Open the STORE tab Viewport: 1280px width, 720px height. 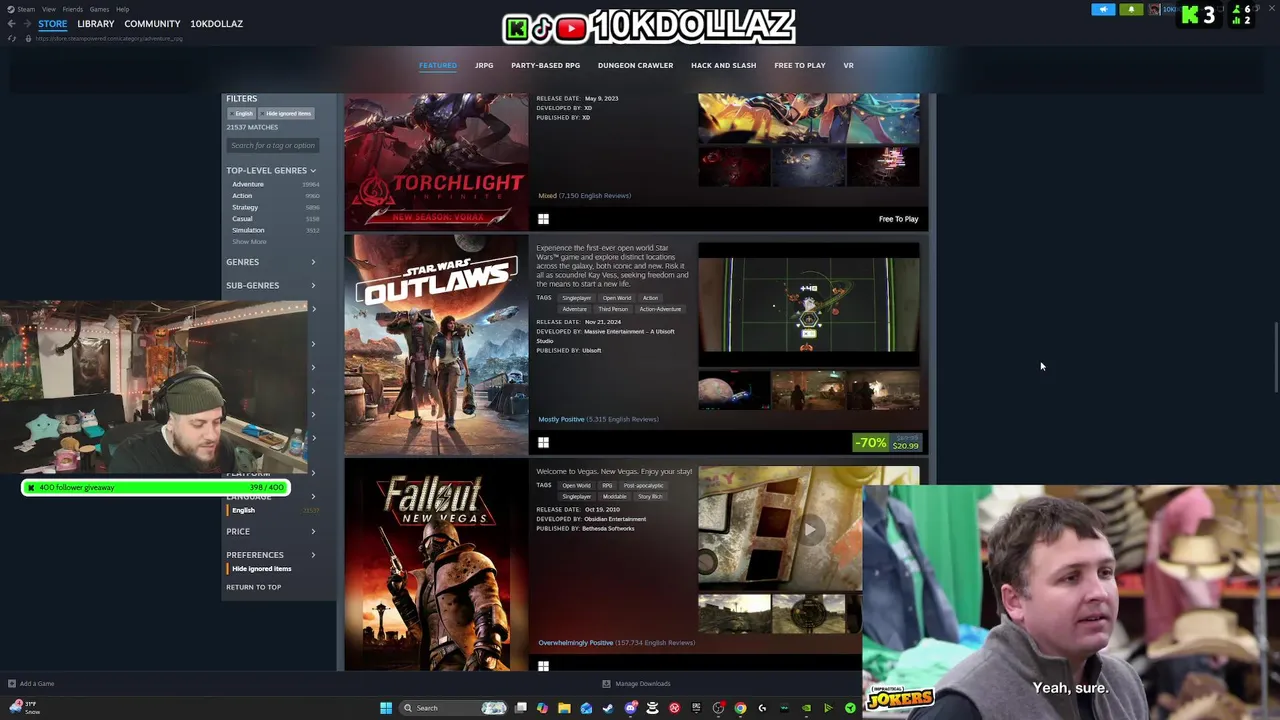pyautogui.click(x=53, y=24)
